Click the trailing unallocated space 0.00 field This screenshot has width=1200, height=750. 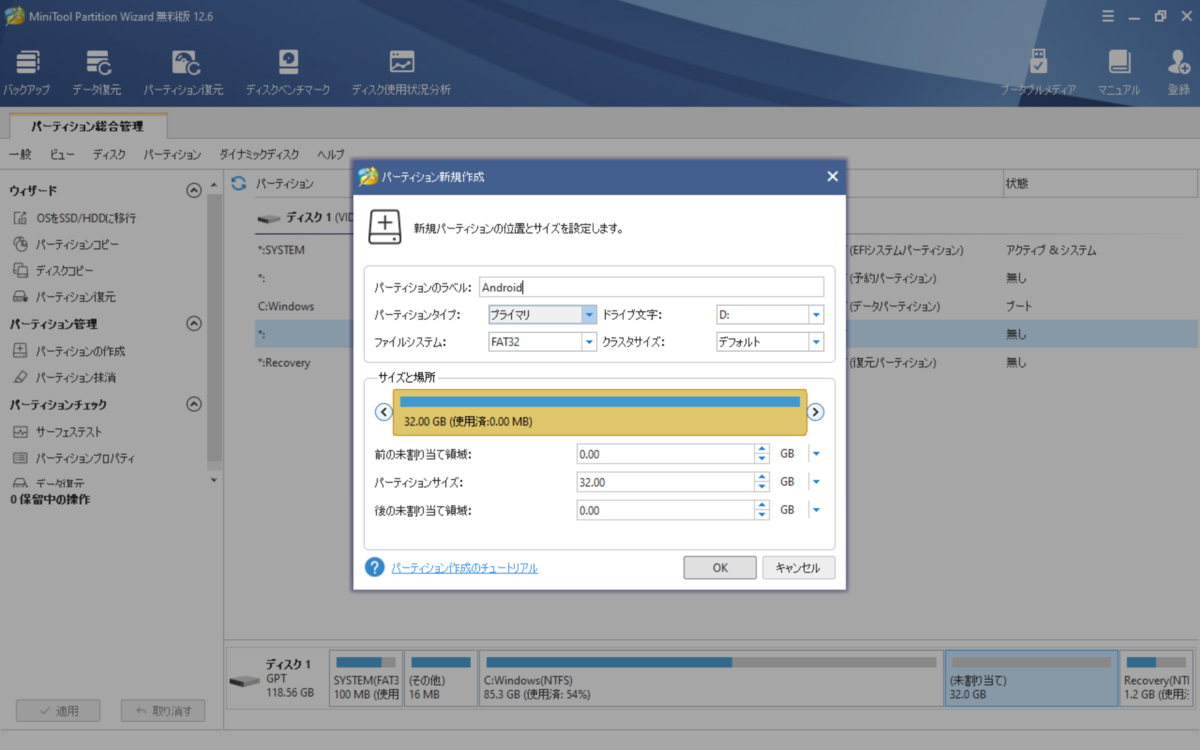coord(665,510)
